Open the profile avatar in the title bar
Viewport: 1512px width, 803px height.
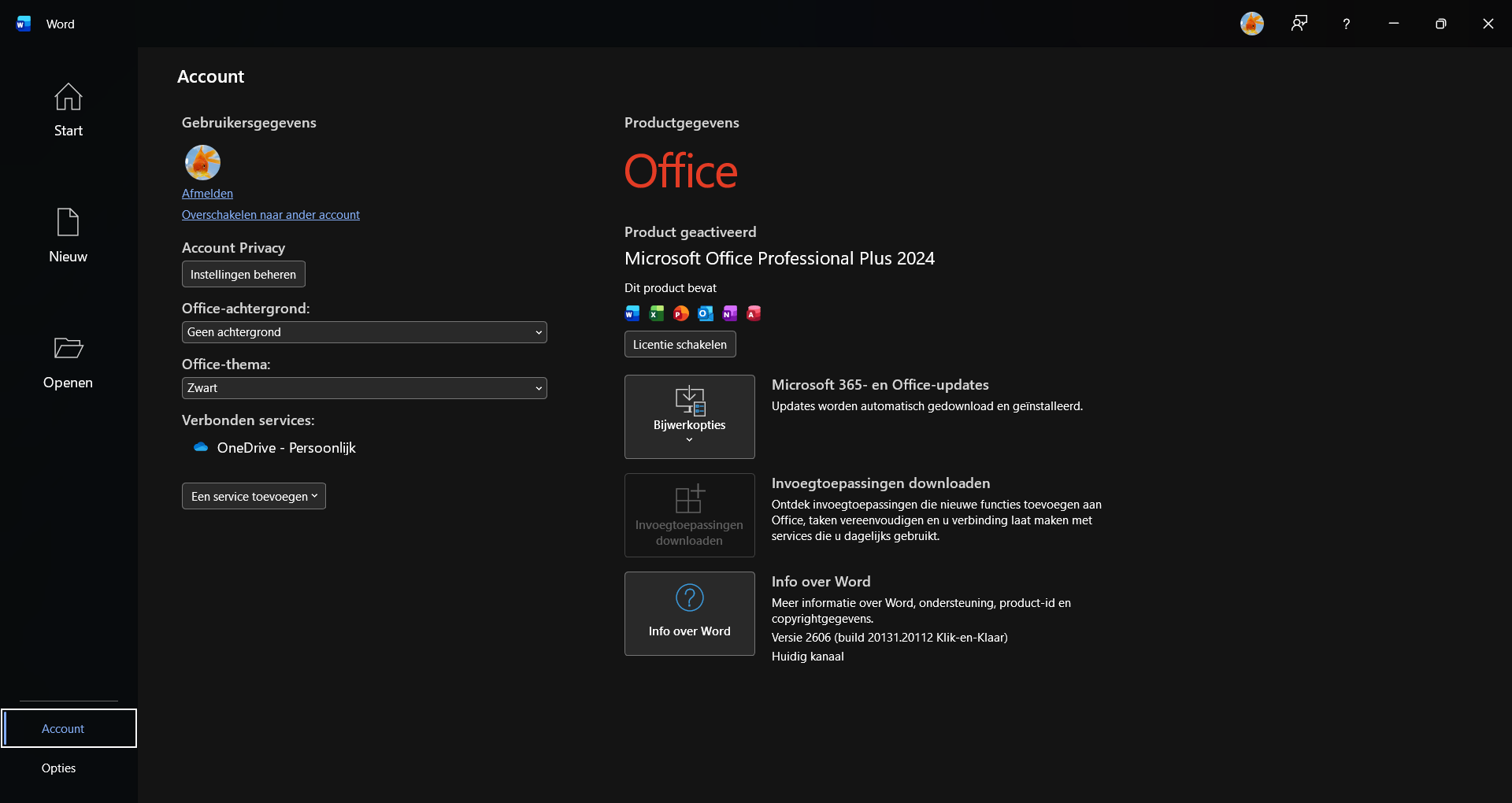click(x=1252, y=24)
